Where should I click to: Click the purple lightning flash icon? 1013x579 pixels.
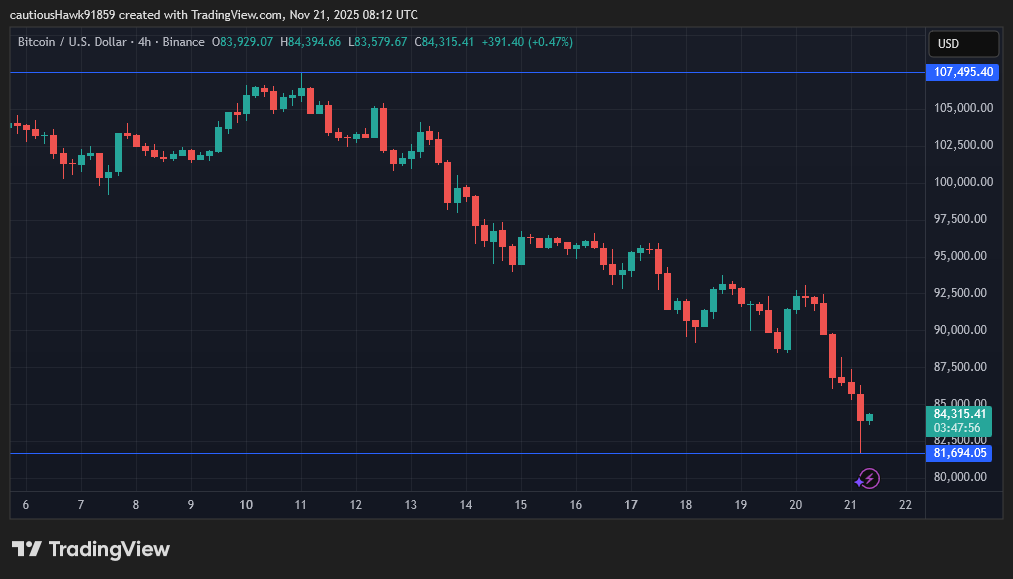click(x=868, y=479)
